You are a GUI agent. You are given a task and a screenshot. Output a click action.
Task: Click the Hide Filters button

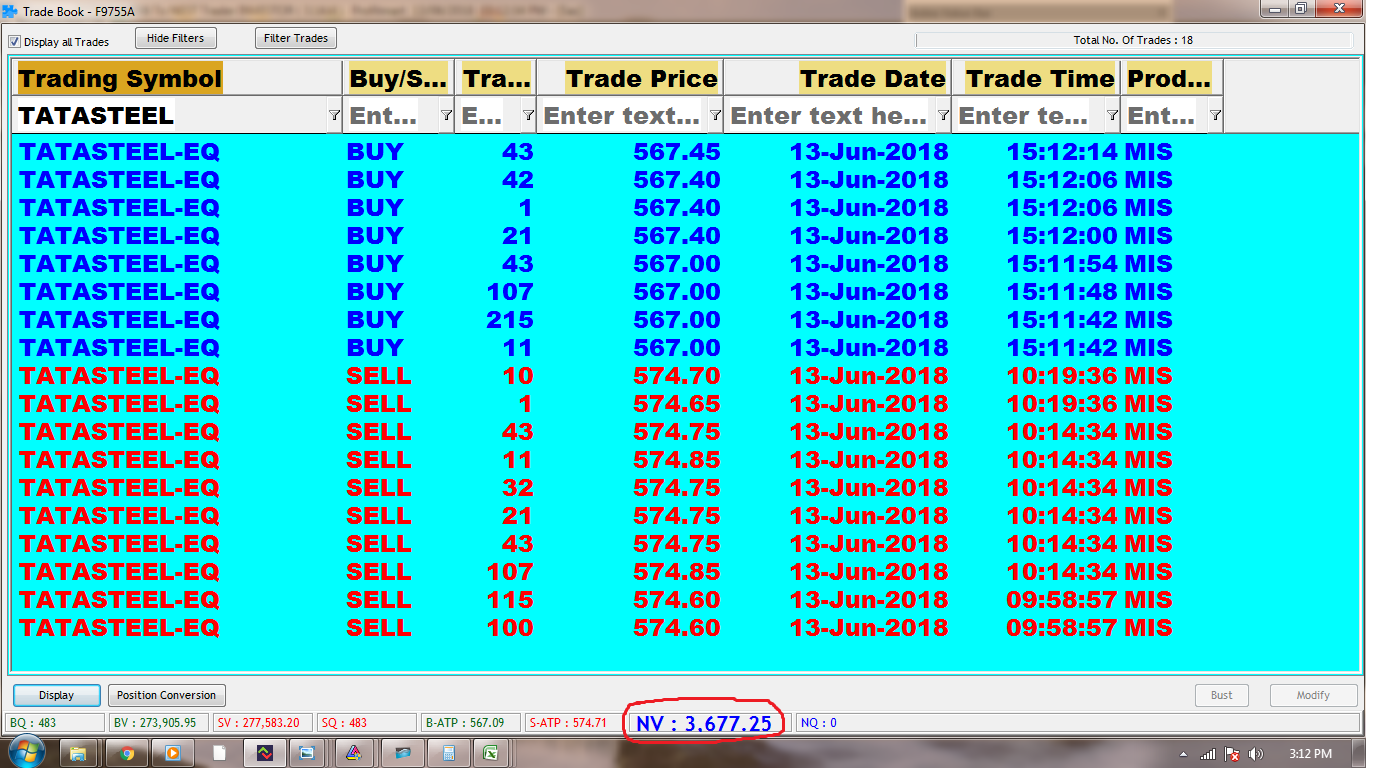(x=175, y=38)
